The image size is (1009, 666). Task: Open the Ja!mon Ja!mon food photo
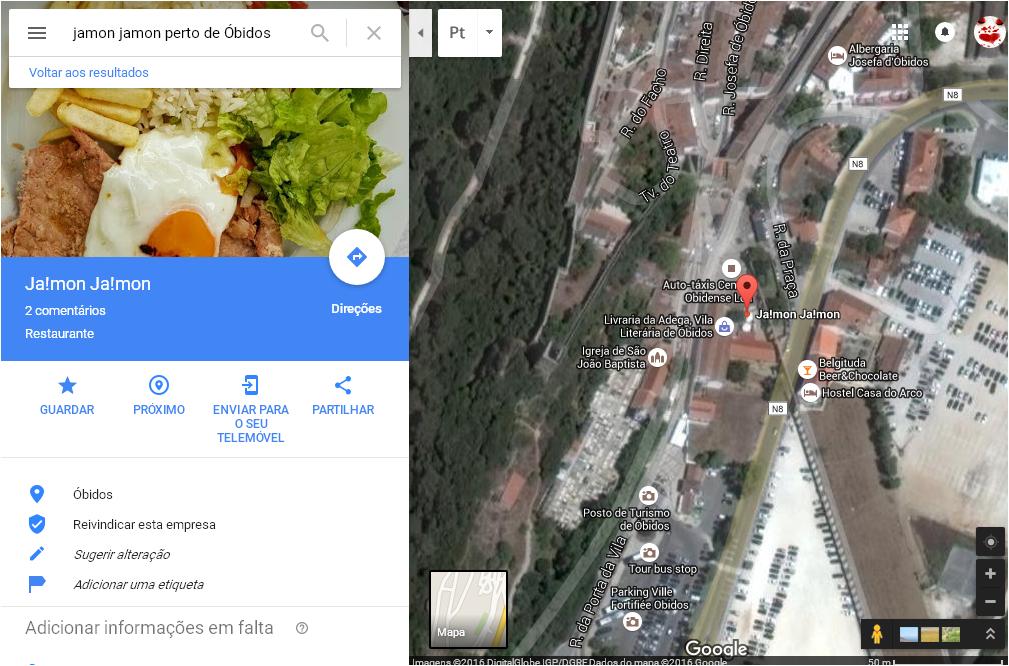coord(205,172)
